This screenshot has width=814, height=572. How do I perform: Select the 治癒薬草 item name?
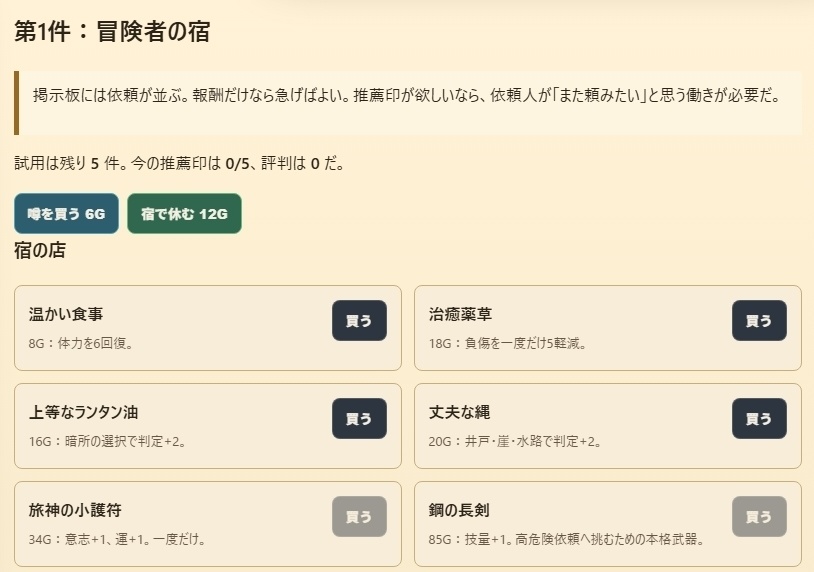coord(460,315)
